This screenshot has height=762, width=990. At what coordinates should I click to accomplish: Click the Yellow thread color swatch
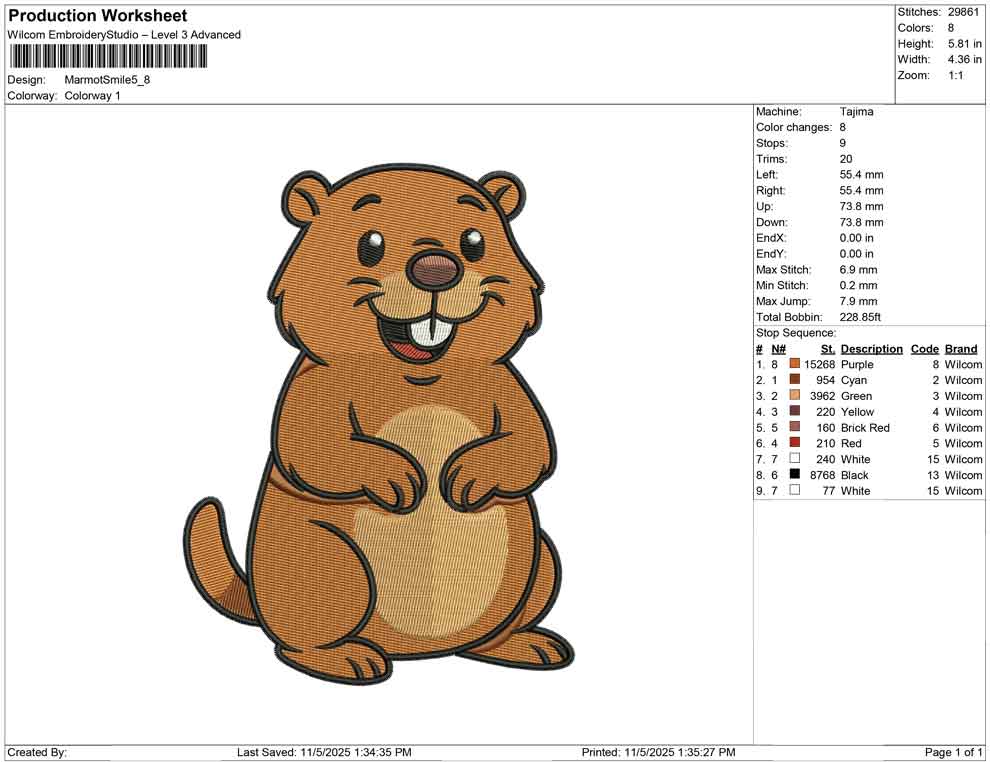[x=794, y=411]
